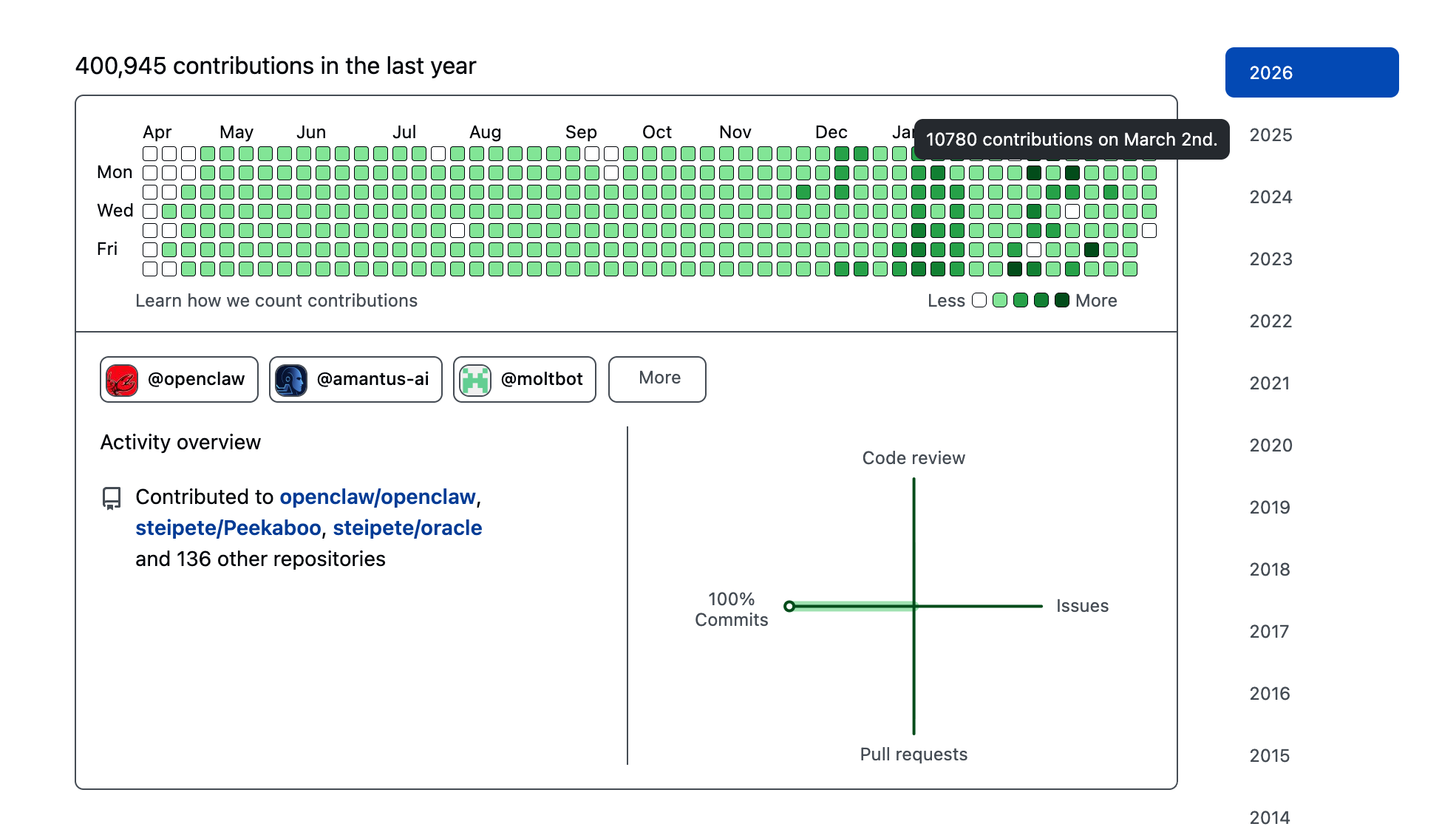Open the steipete/Peekaboo repository link
Screen dimensions: 1456x835
228,528
